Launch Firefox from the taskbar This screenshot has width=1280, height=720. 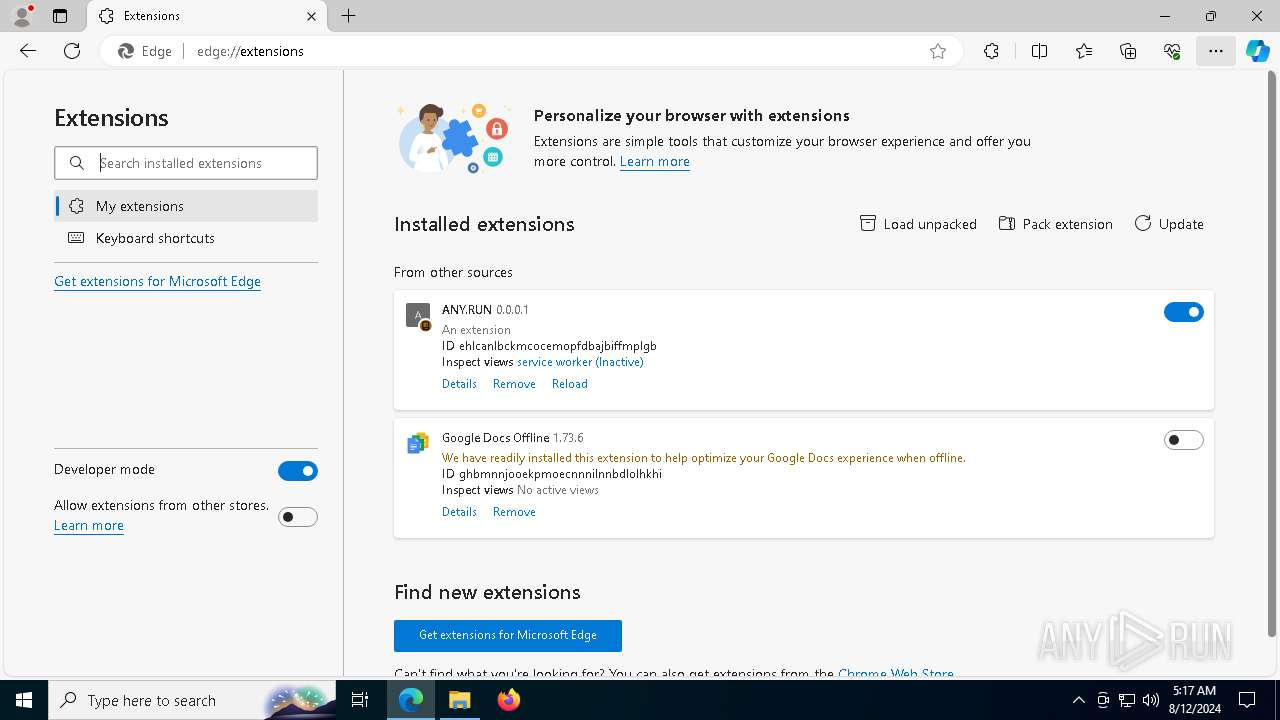click(x=508, y=700)
